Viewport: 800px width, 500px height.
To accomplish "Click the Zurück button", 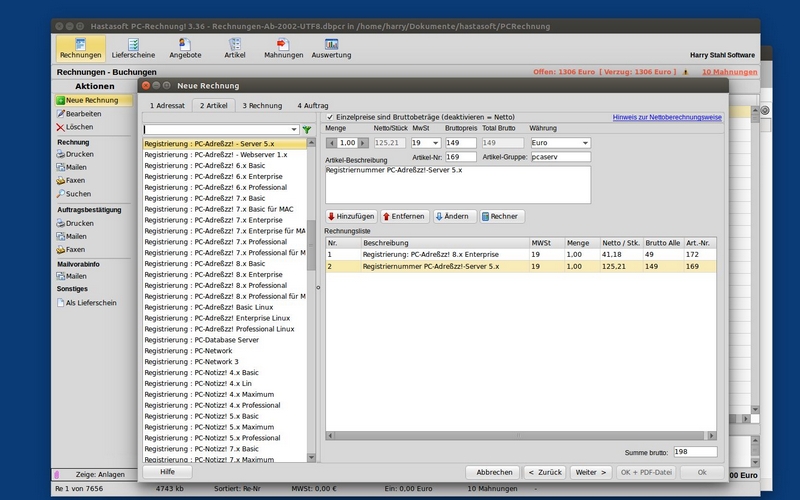I will 545,472.
